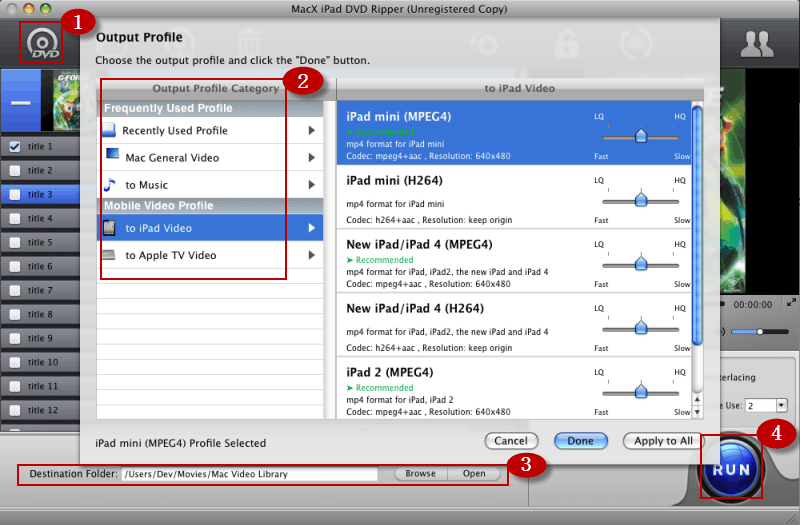The height and width of the screenshot is (525, 800).
Task: Click profile list scroll down arrow
Action: 697,412
